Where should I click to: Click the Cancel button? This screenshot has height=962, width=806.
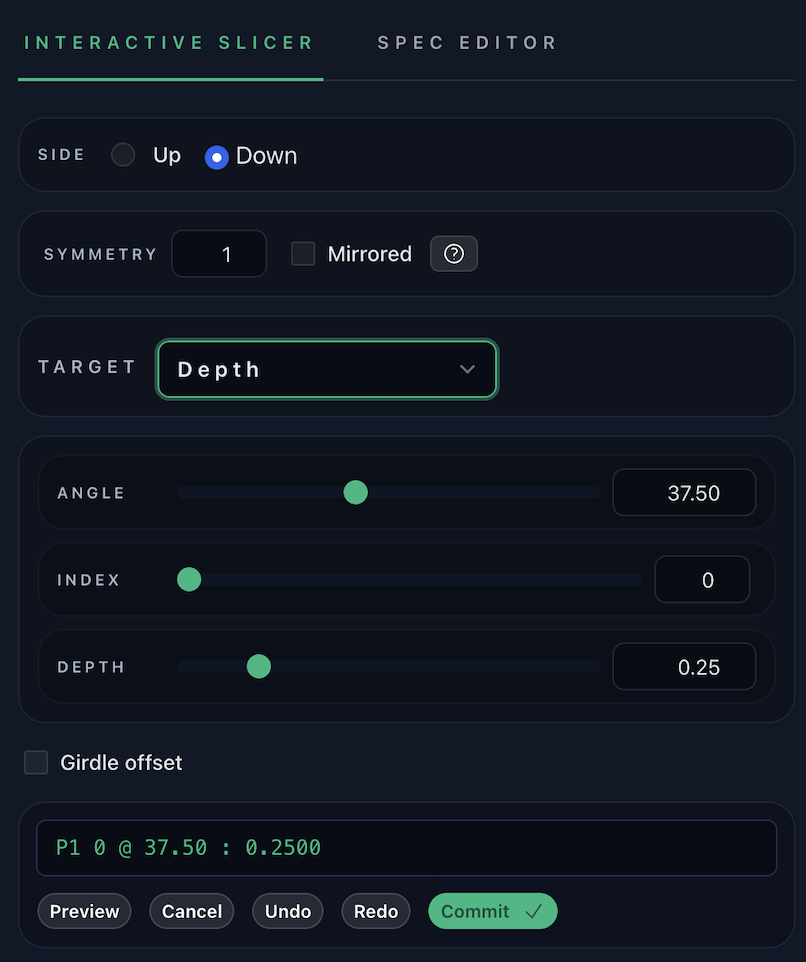pos(192,911)
